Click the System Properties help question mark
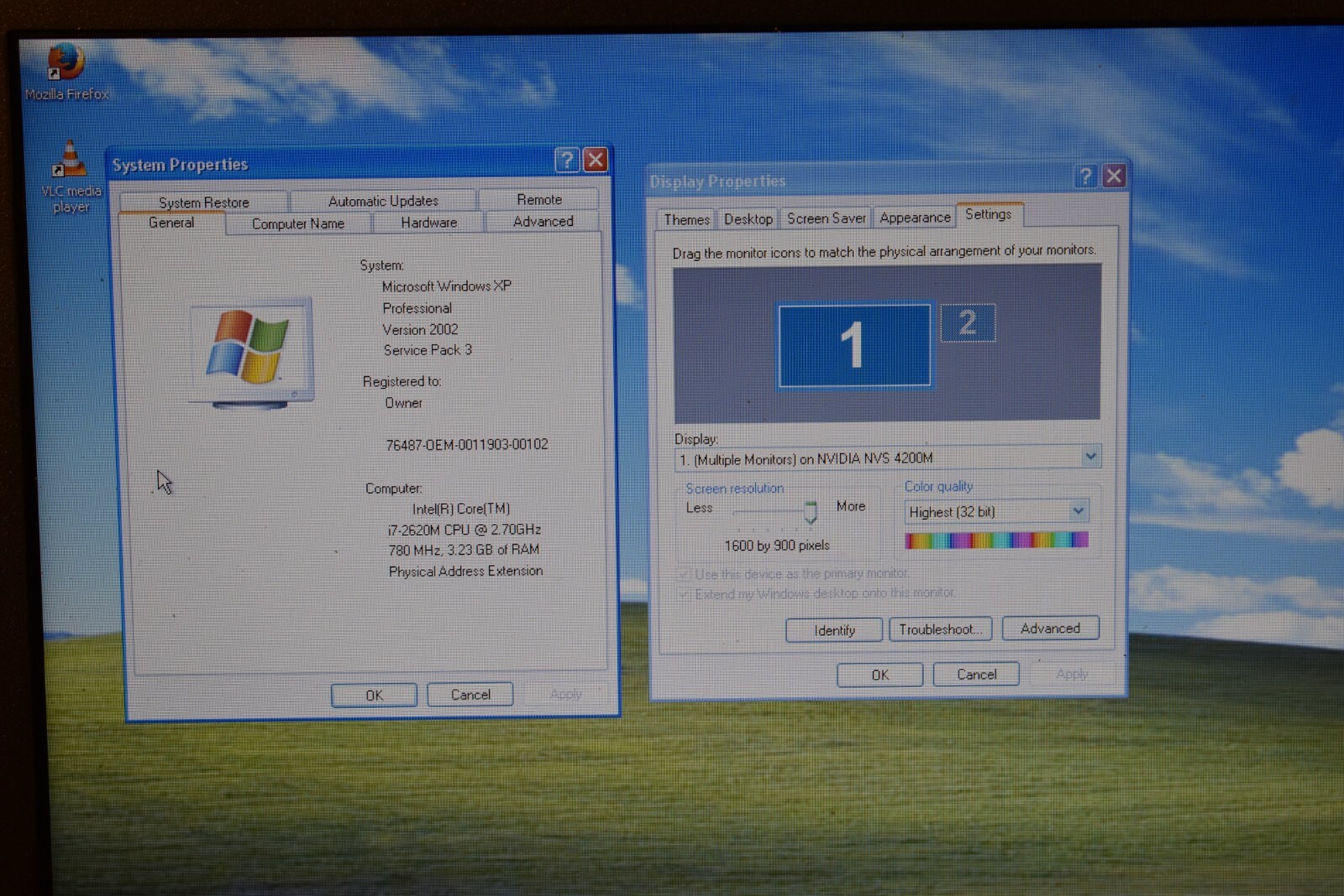 567,160
